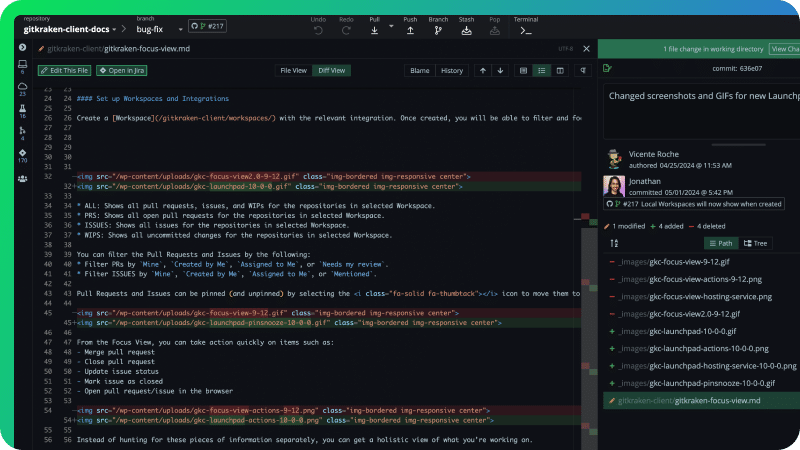Switch to File View tab

pos(293,70)
